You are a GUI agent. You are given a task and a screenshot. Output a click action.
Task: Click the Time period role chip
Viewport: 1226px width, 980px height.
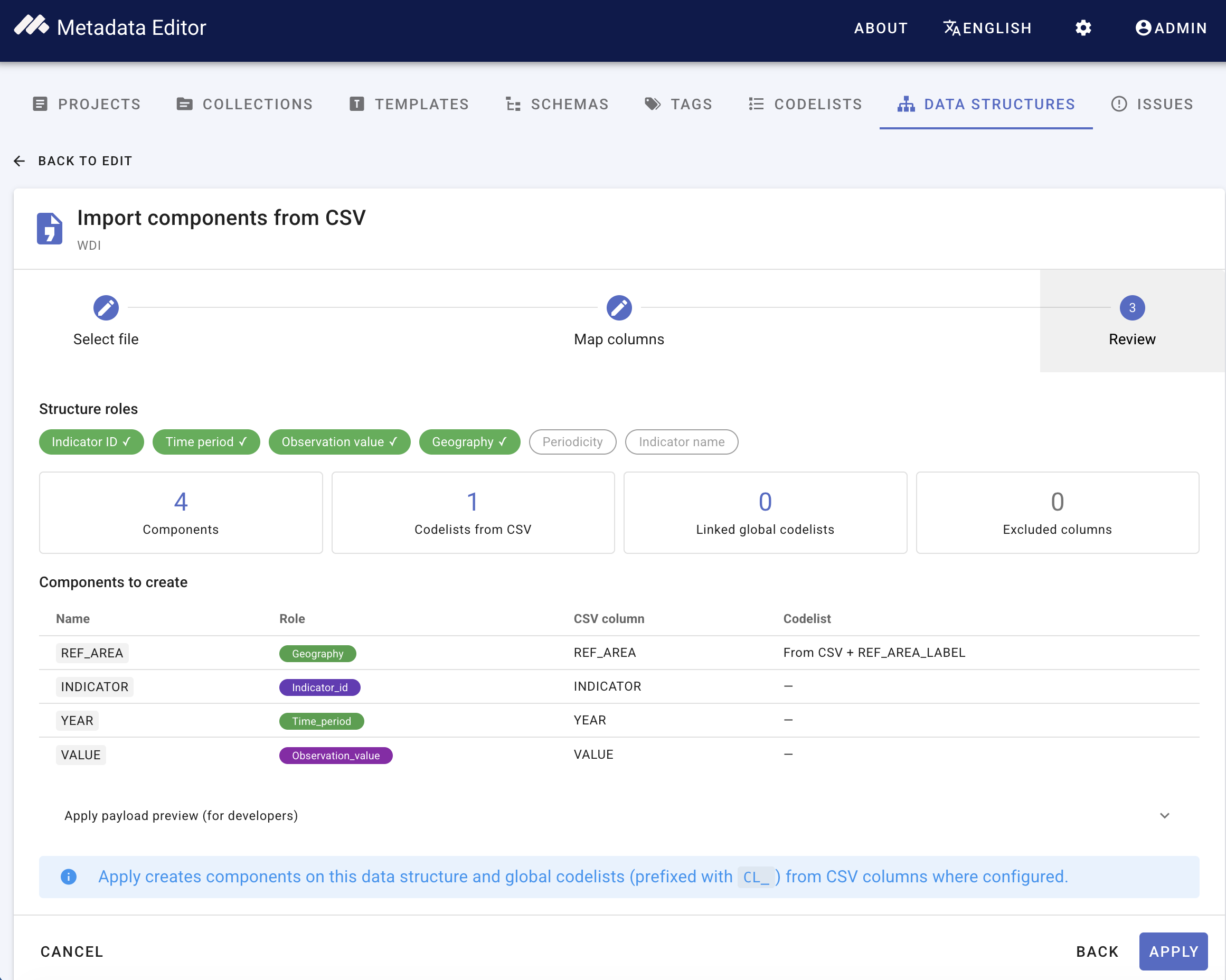[x=206, y=442]
